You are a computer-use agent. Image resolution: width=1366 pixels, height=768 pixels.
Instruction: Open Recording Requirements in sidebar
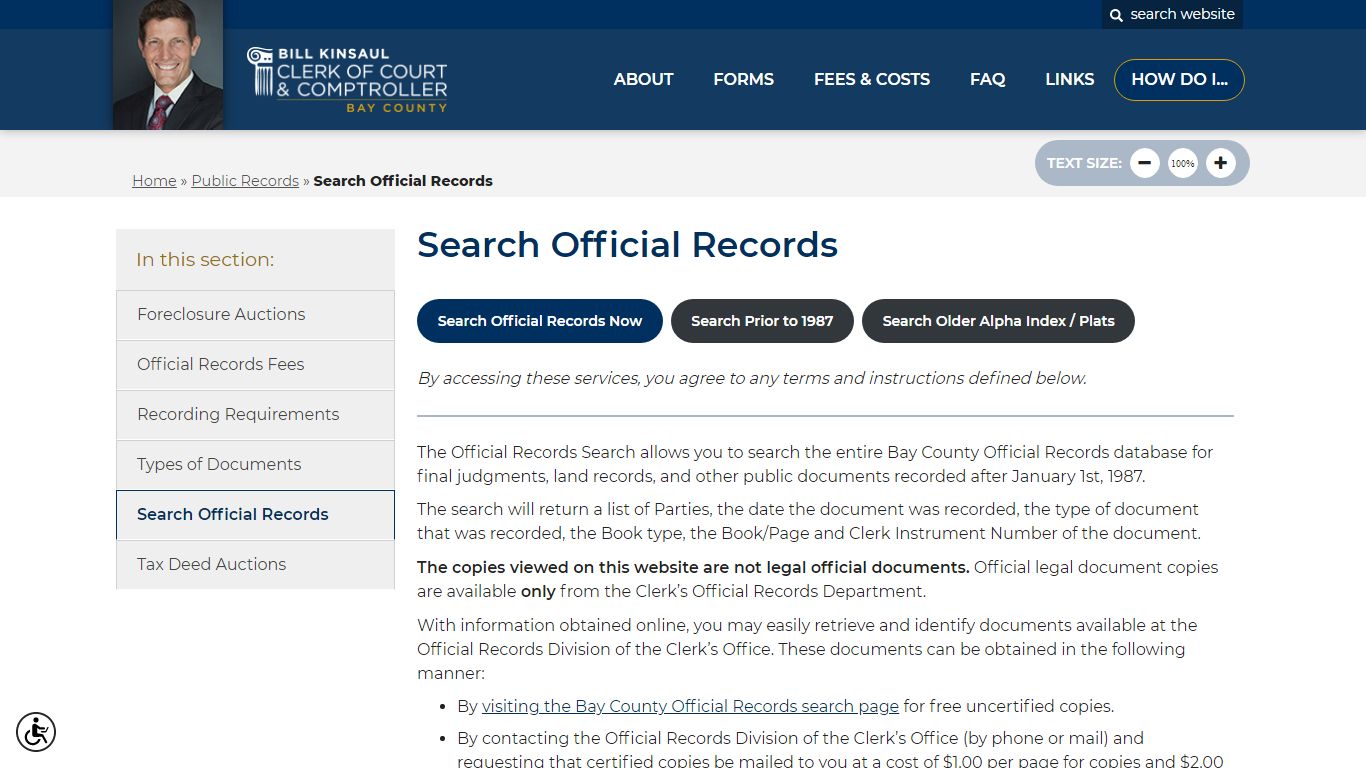tap(255, 415)
